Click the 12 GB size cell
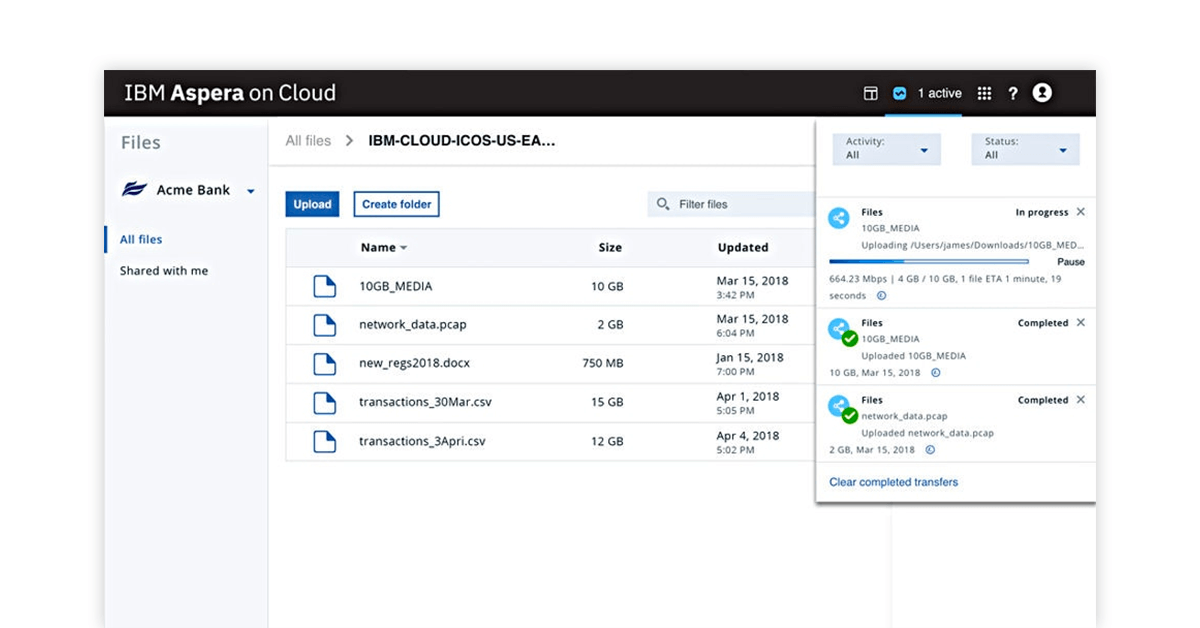The width and height of the screenshot is (1200, 628). point(607,441)
